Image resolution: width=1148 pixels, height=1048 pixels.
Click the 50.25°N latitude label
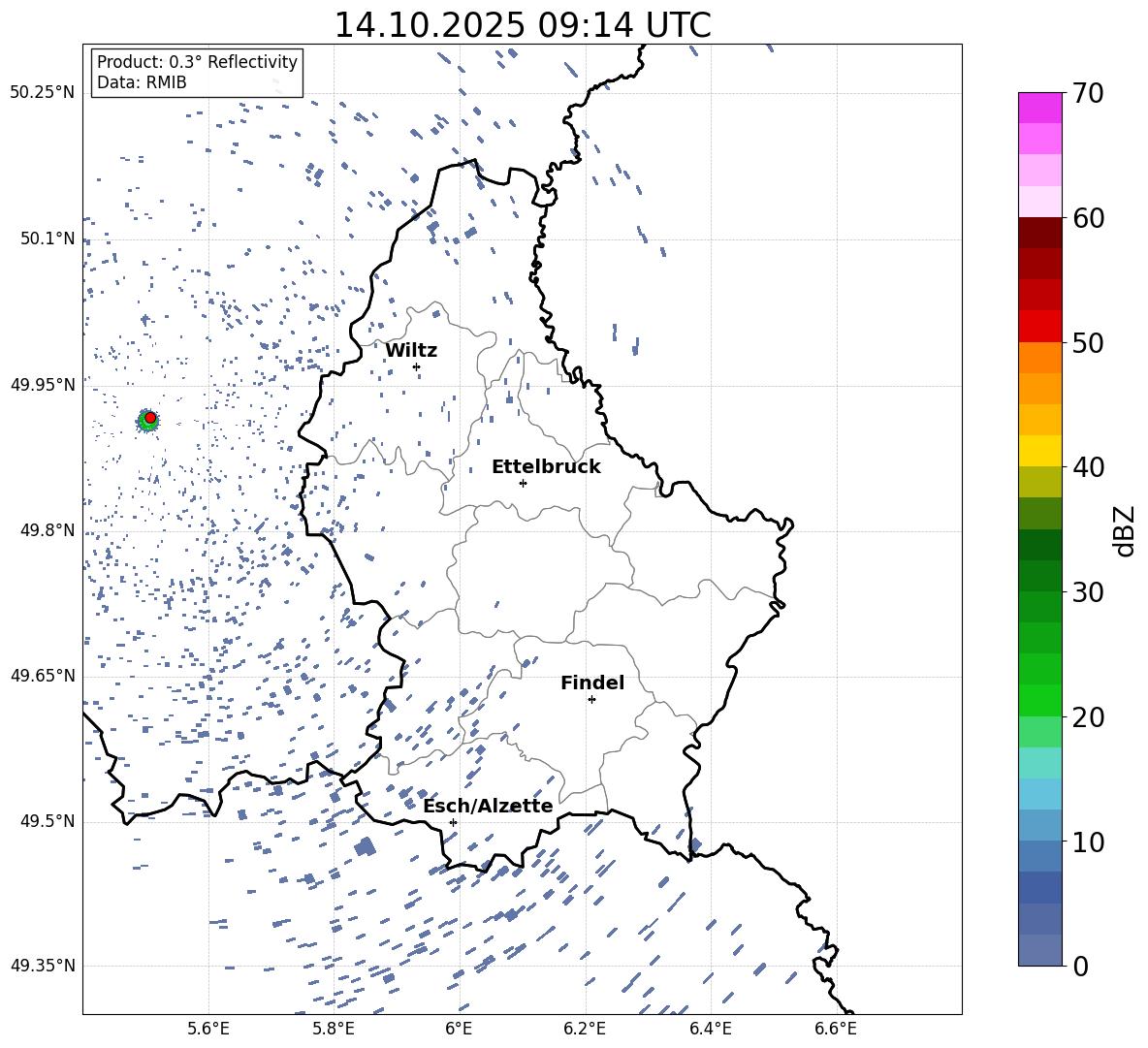(43, 93)
